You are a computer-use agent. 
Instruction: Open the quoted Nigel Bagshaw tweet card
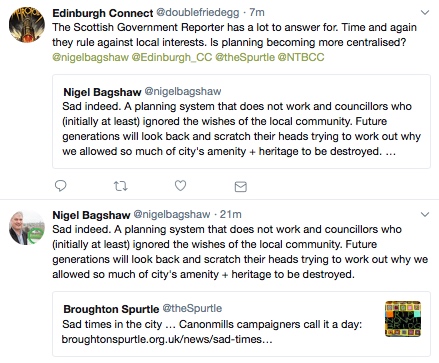coord(241,121)
